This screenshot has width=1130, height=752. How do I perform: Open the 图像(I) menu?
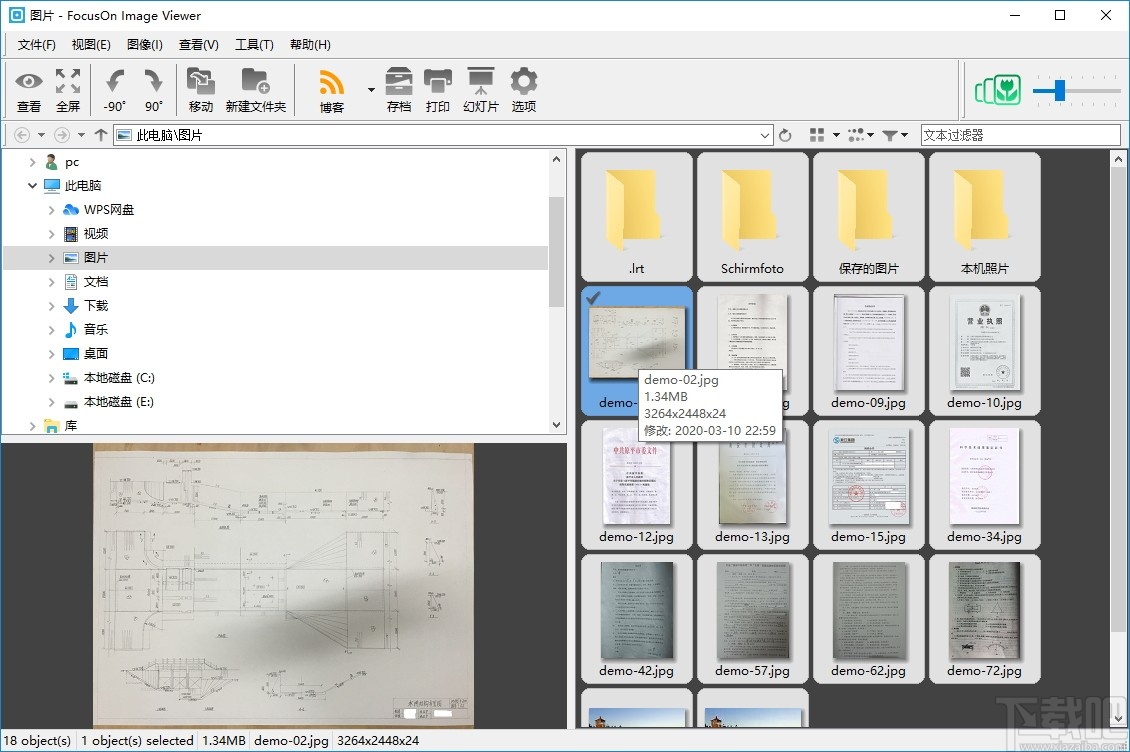(144, 44)
